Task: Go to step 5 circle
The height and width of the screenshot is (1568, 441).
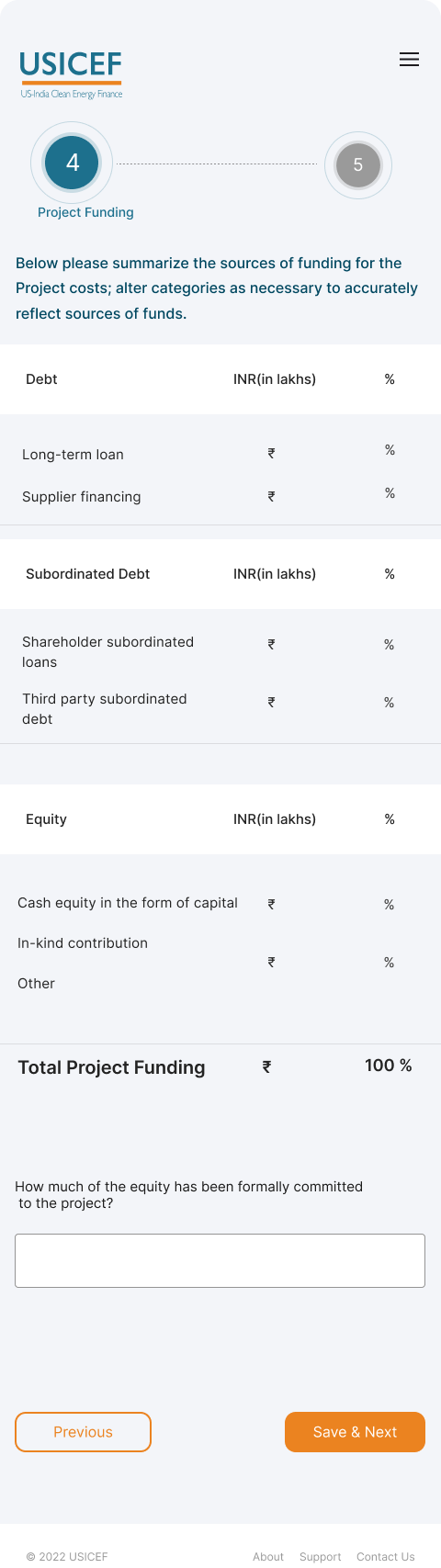Action: click(x=358, y=165)
